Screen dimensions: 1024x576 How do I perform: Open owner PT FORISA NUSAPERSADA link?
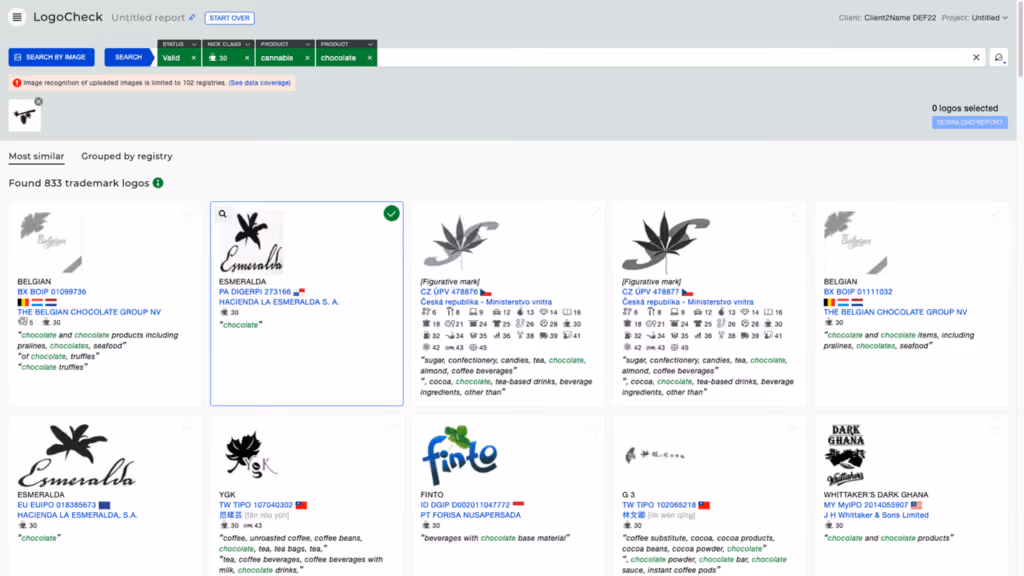(x=471, y=515)
